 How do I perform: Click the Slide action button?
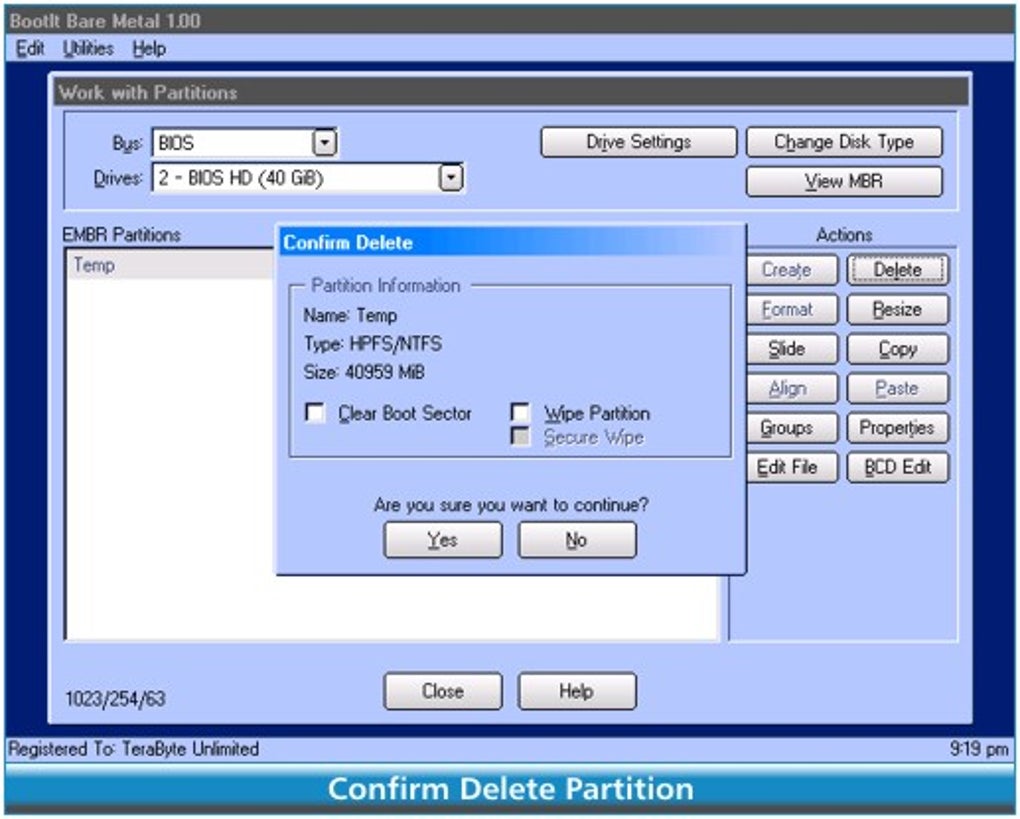tap(791, 349)
